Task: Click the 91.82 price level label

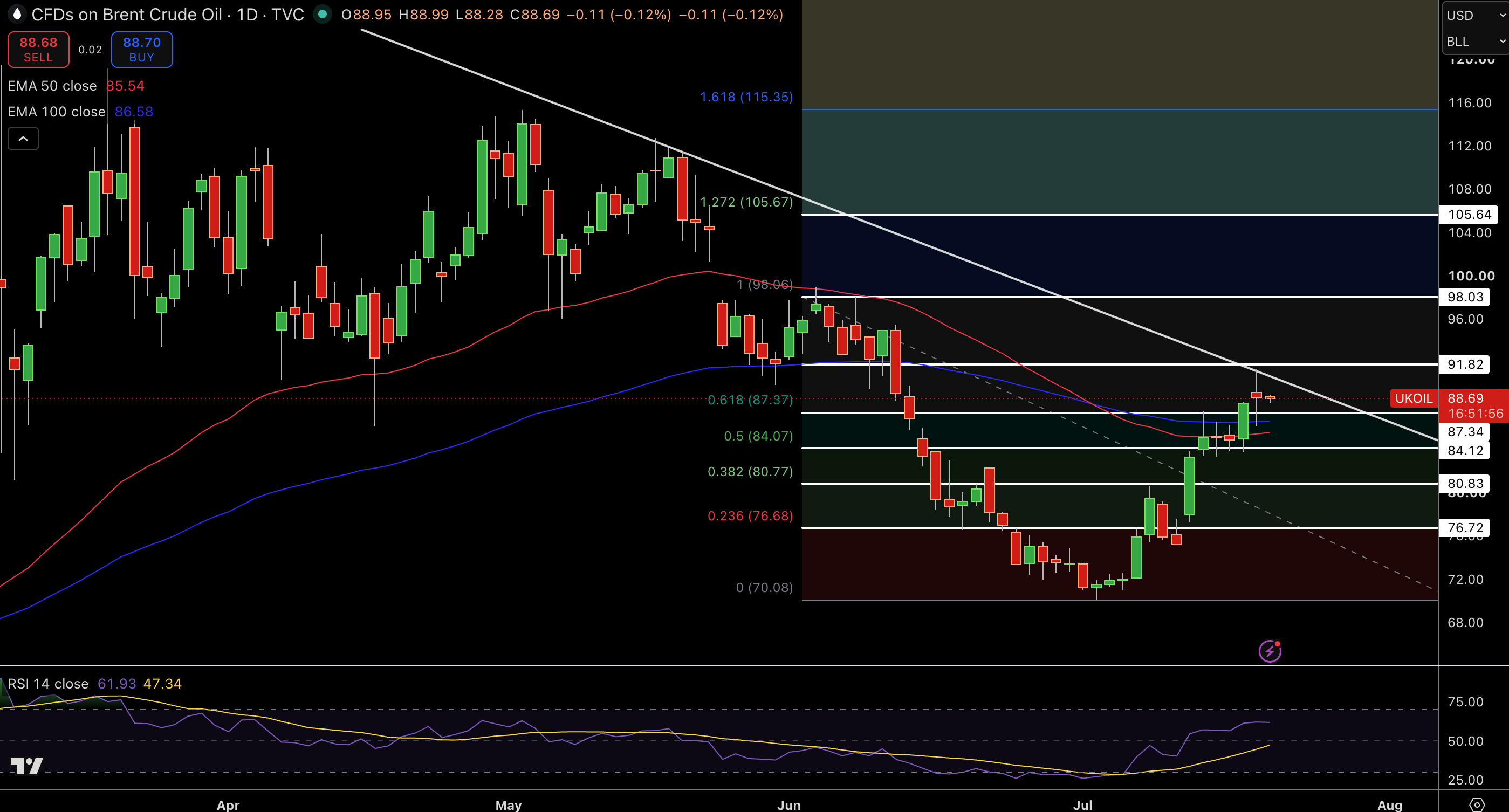Action: 1464,364
